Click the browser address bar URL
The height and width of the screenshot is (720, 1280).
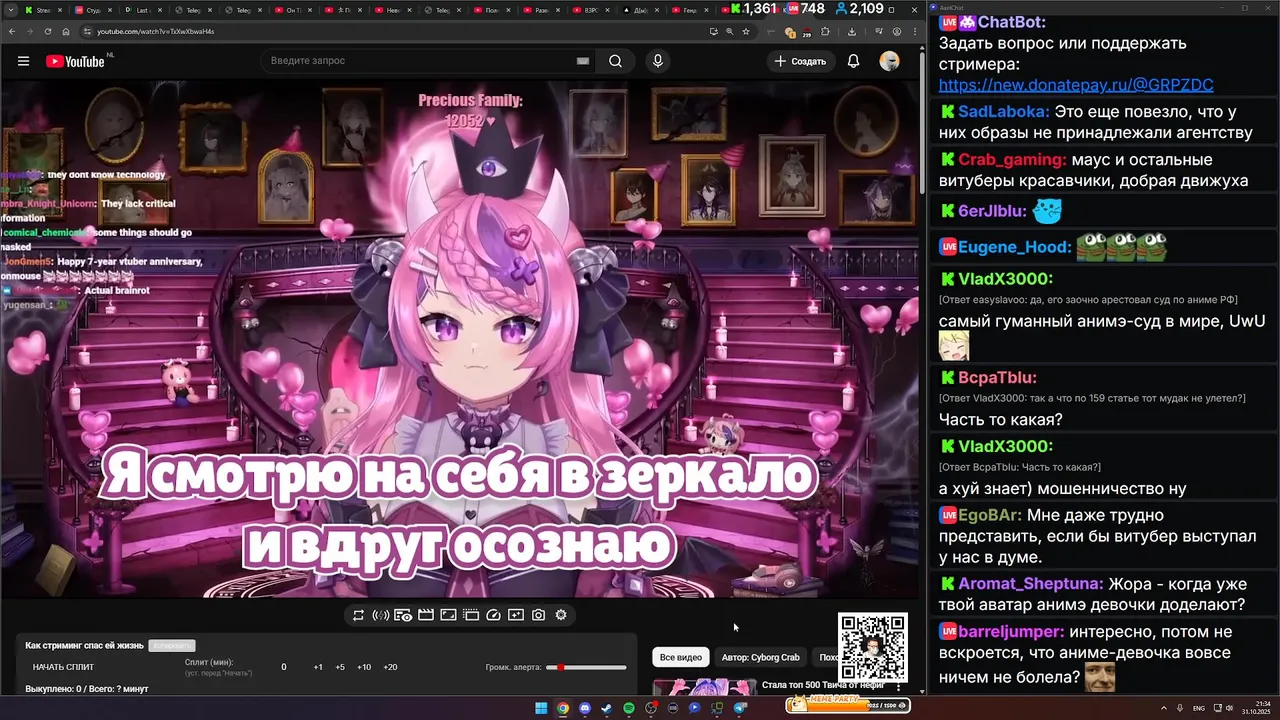click(155, 31)
